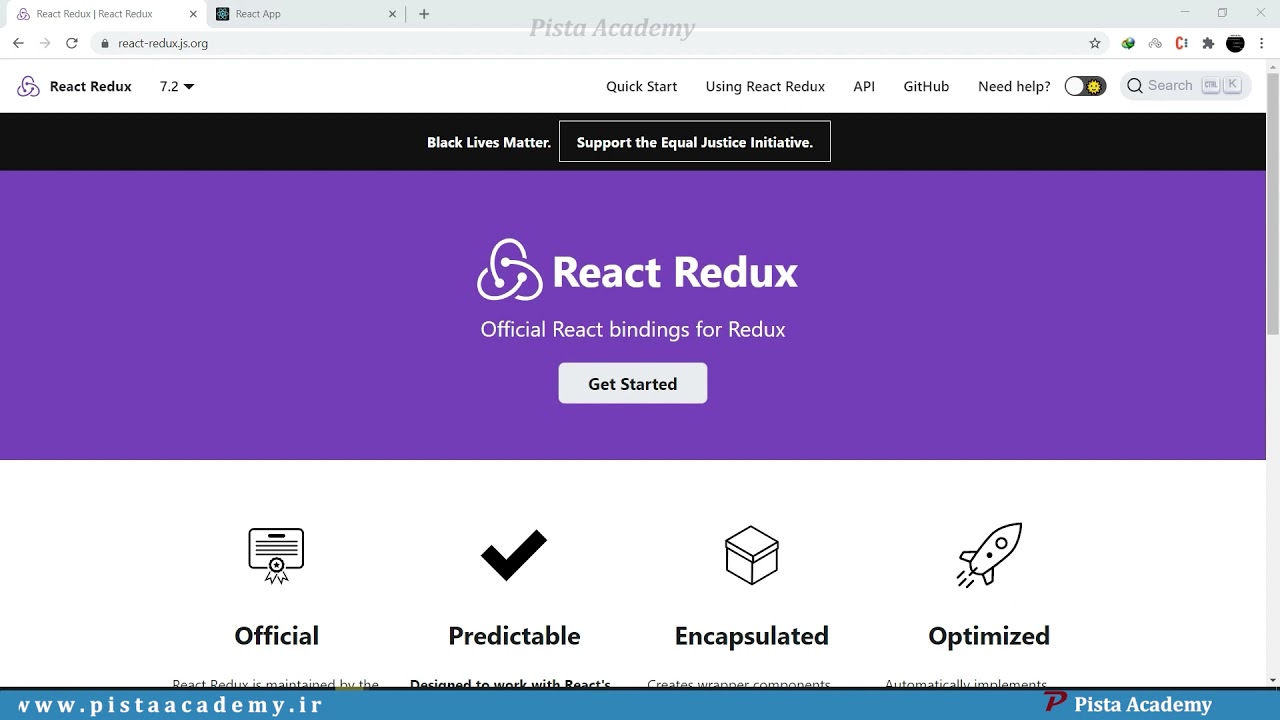Restore down the Chrome window

point(1222,13)
